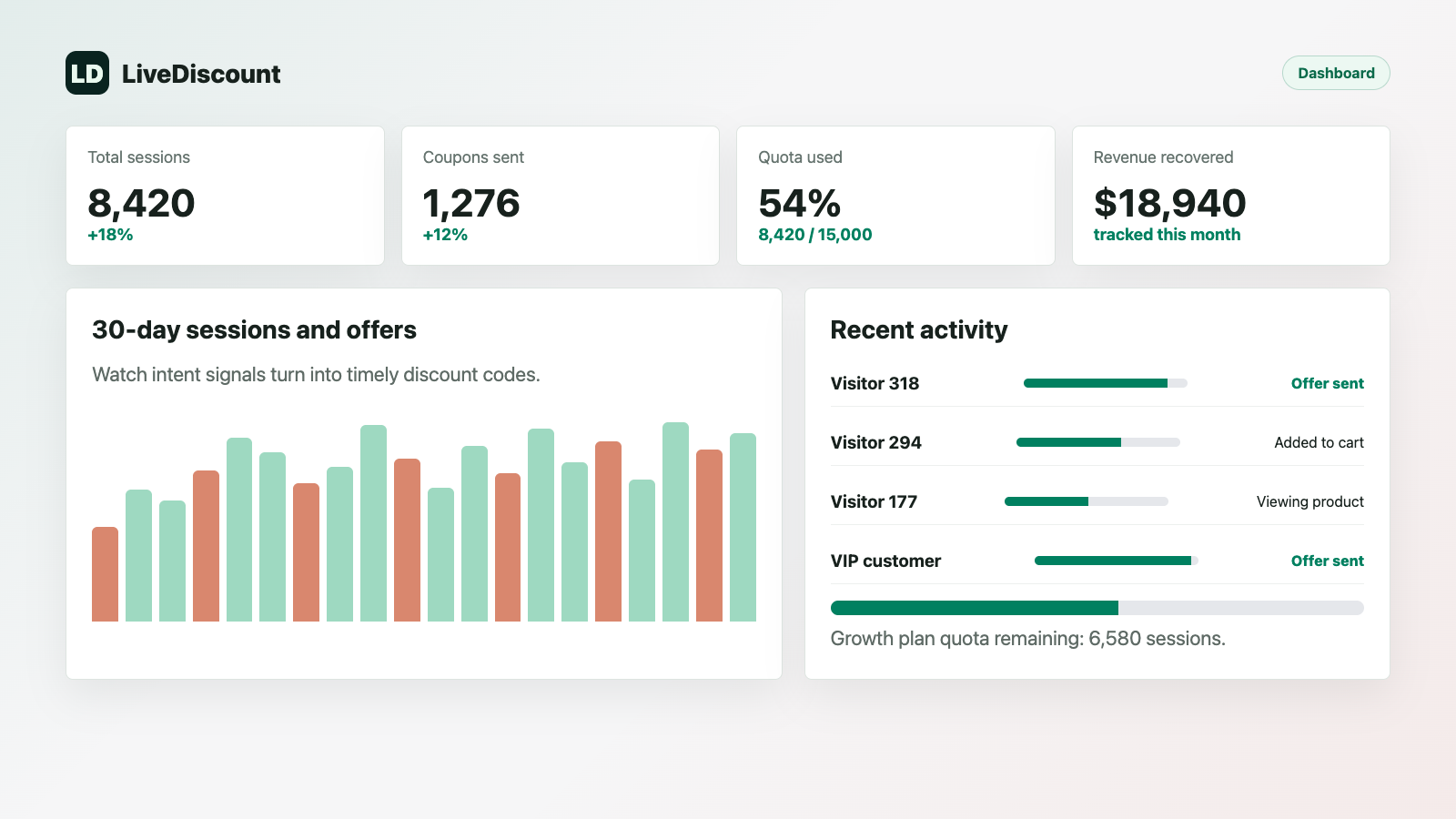
Task: Click the 30-day sessions and offers heading
Action: tap(254, 329)
